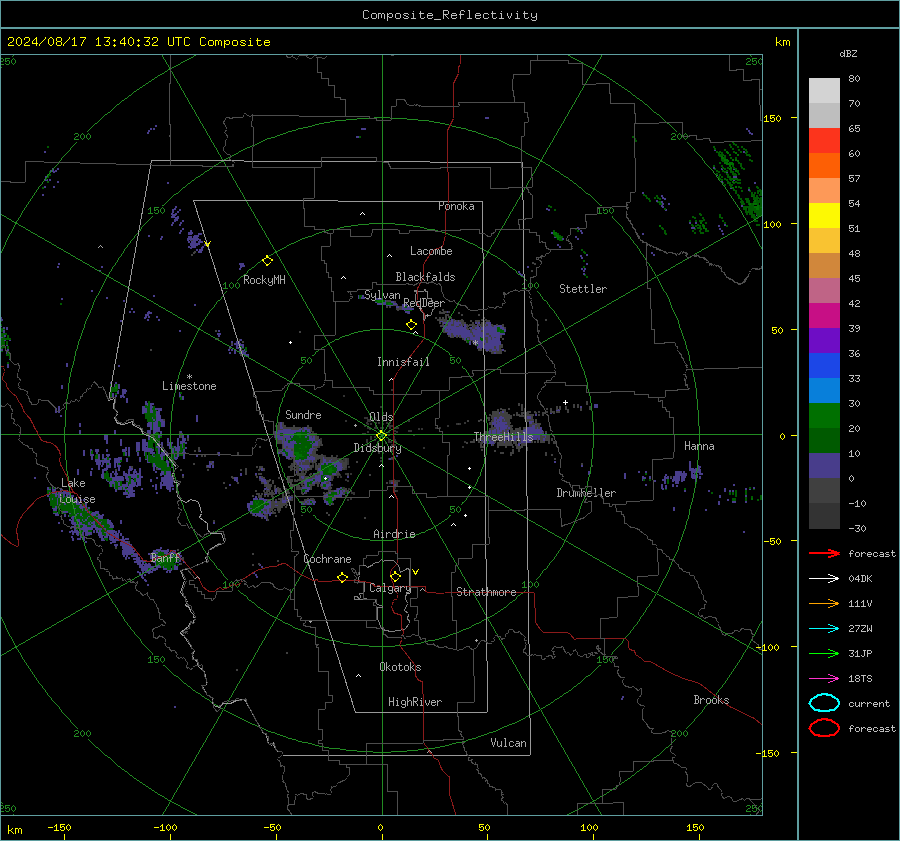Click the cyan current ellipse icon
The width and height of the screenshot is (900, 841).
(x=824, y=703)
